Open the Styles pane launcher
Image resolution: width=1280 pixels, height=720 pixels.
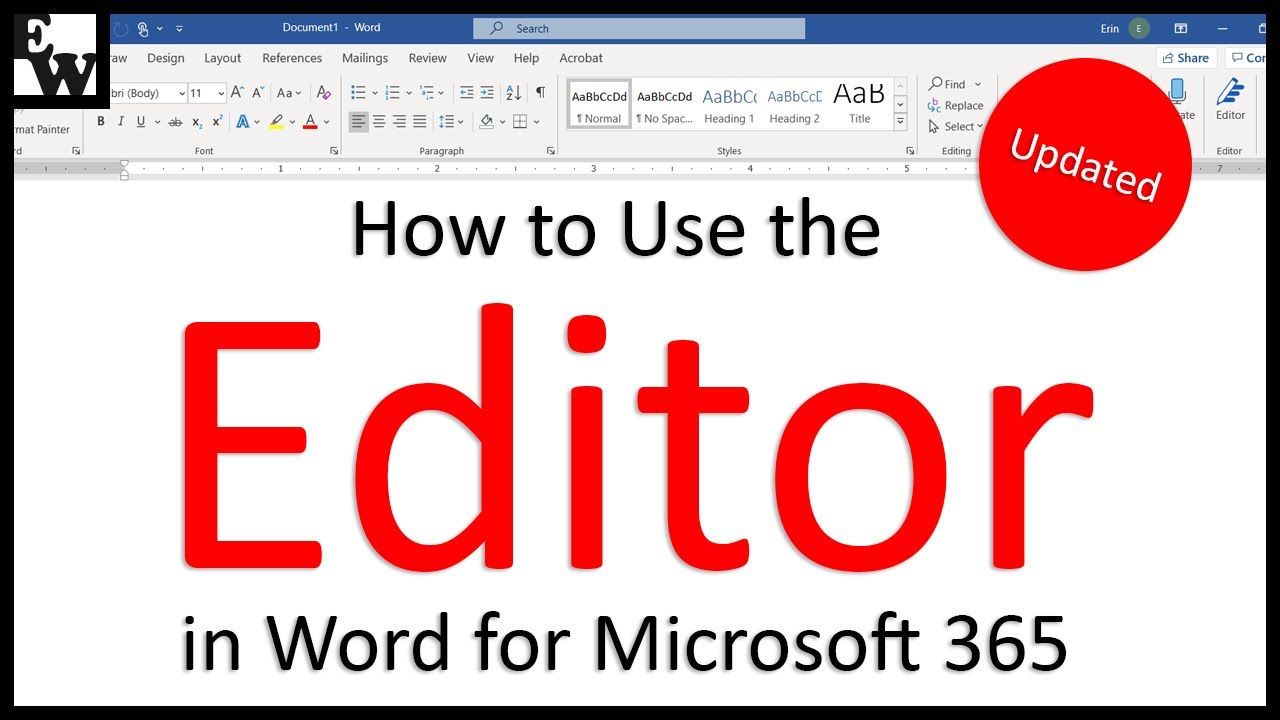(x=910, y=151)
